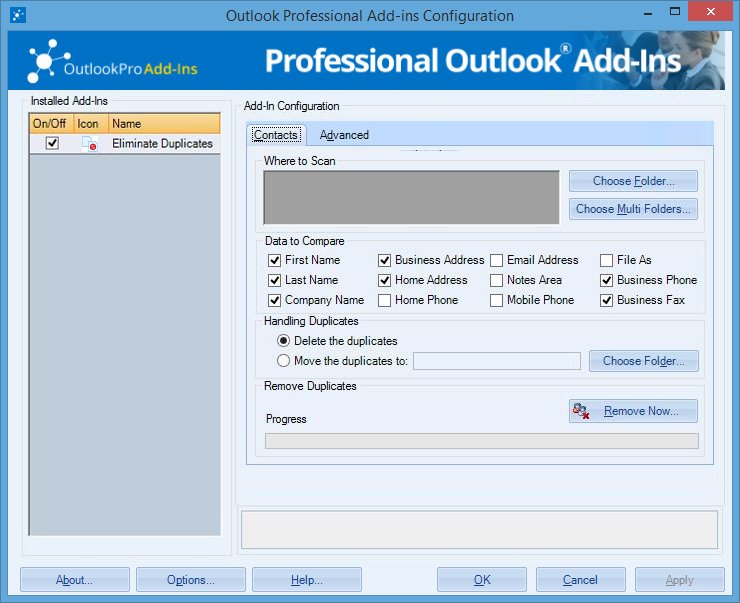Image resolution: width=740 pixels, height=603 pixels.
Task: Switch to the Contacts tab
Action: click(x=276, y=135)
